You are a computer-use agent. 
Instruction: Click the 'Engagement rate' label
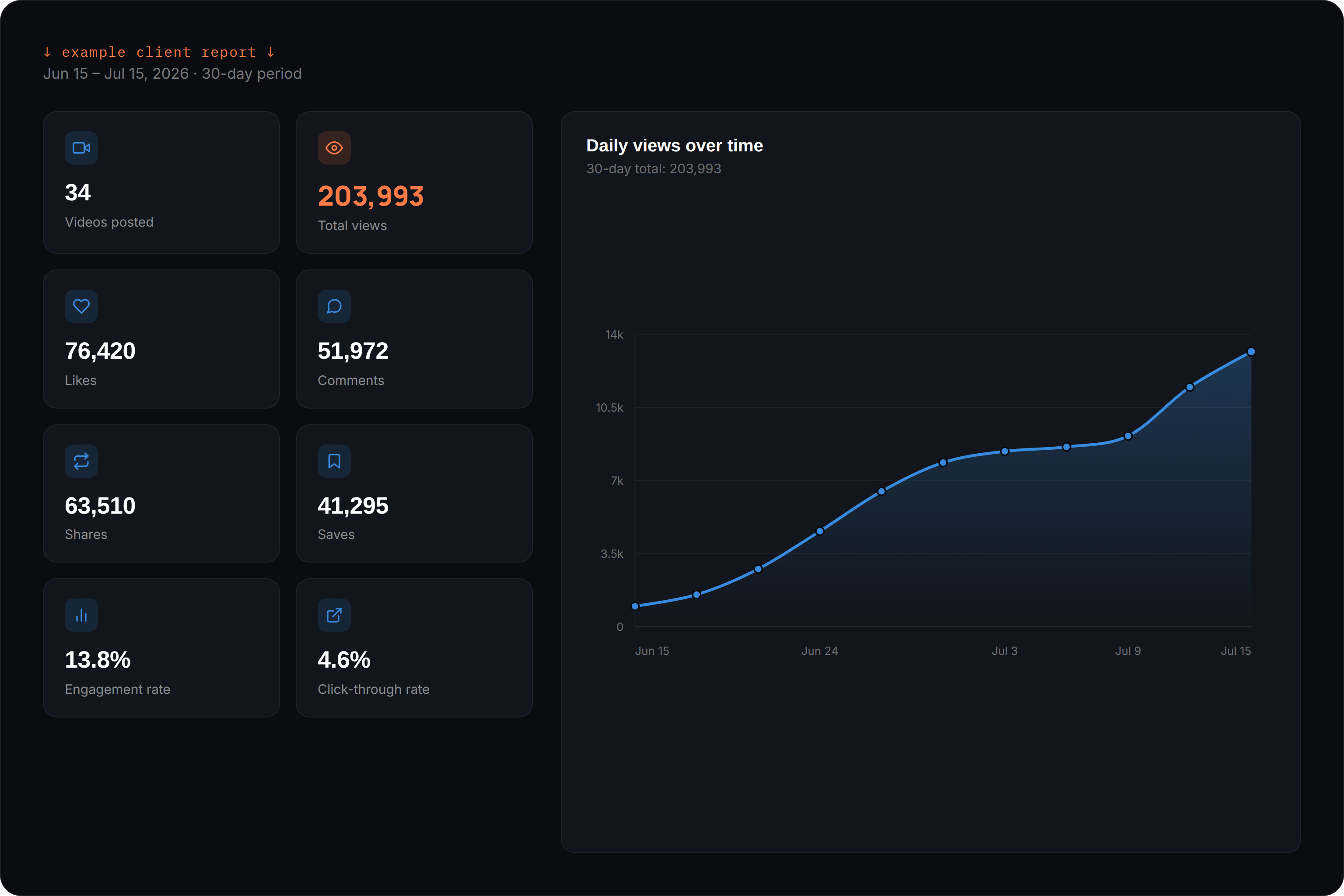pyautogui.click(x=117, y=689)
